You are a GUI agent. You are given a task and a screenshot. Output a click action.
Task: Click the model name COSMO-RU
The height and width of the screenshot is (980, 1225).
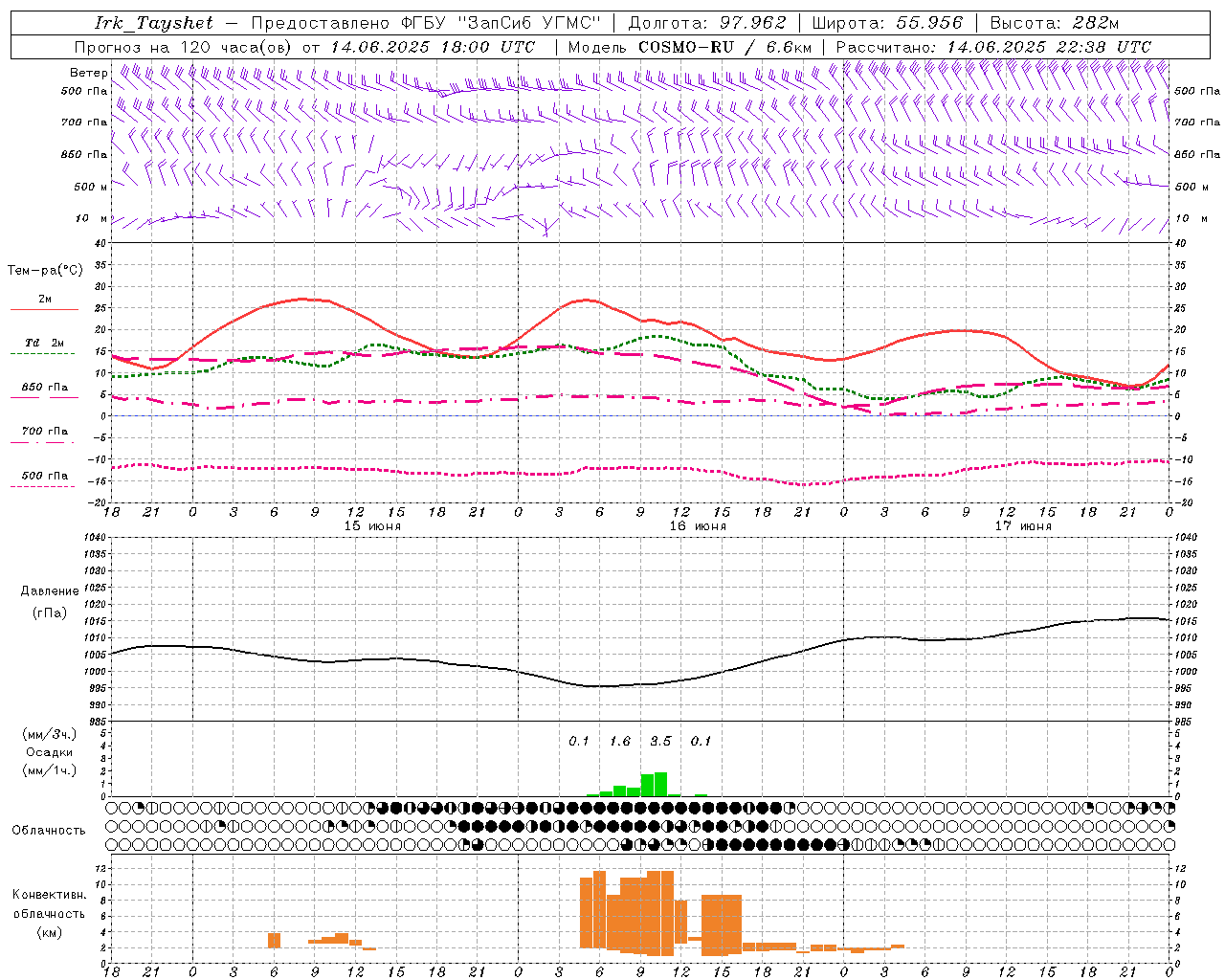[x=686, y=47]
